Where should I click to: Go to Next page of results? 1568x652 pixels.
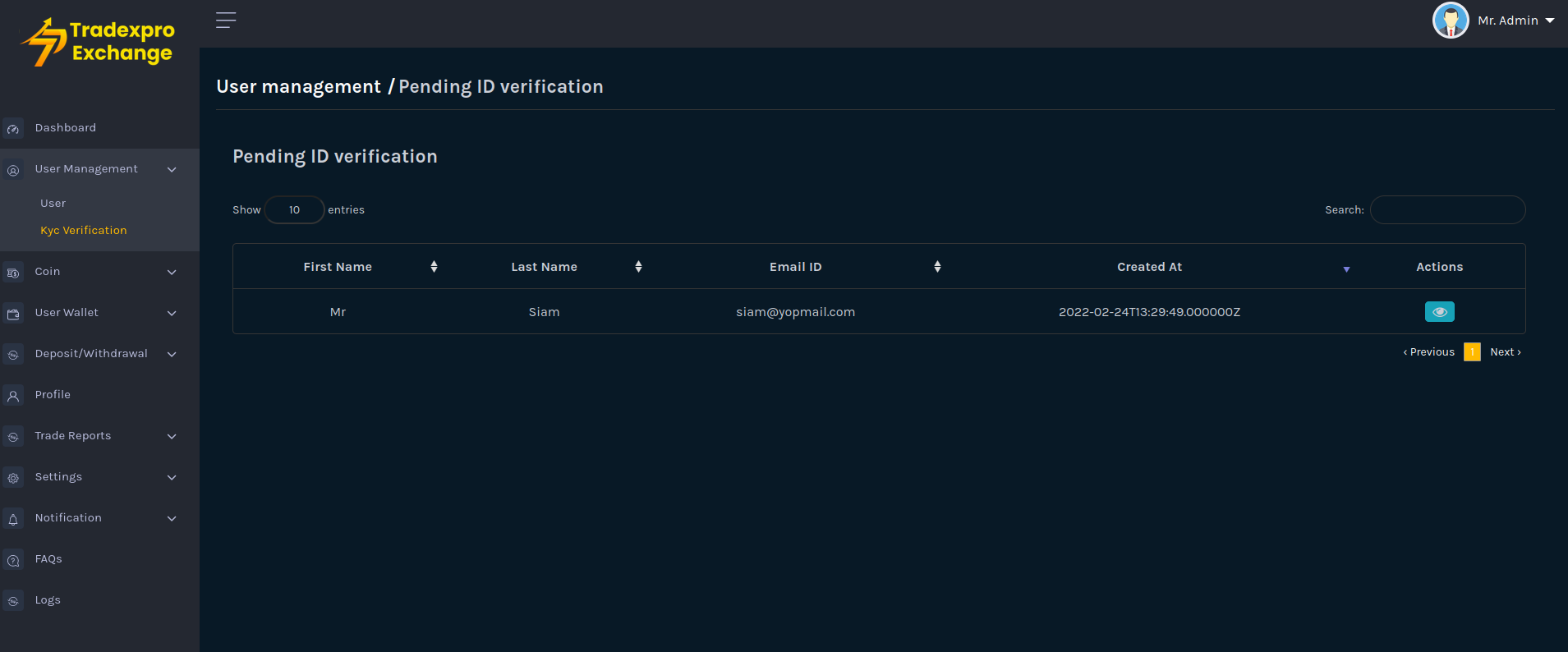pos(1505,352)
